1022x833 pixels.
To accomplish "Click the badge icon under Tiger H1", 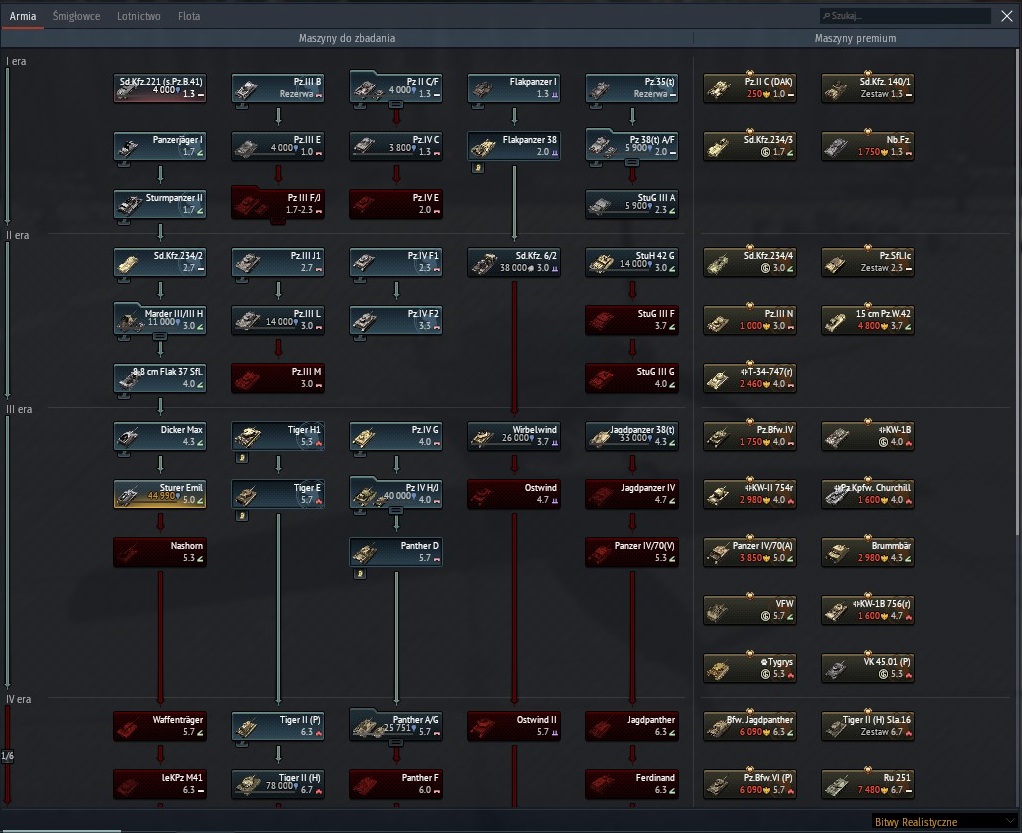I will pyautogui.click(x=242, y=458).
